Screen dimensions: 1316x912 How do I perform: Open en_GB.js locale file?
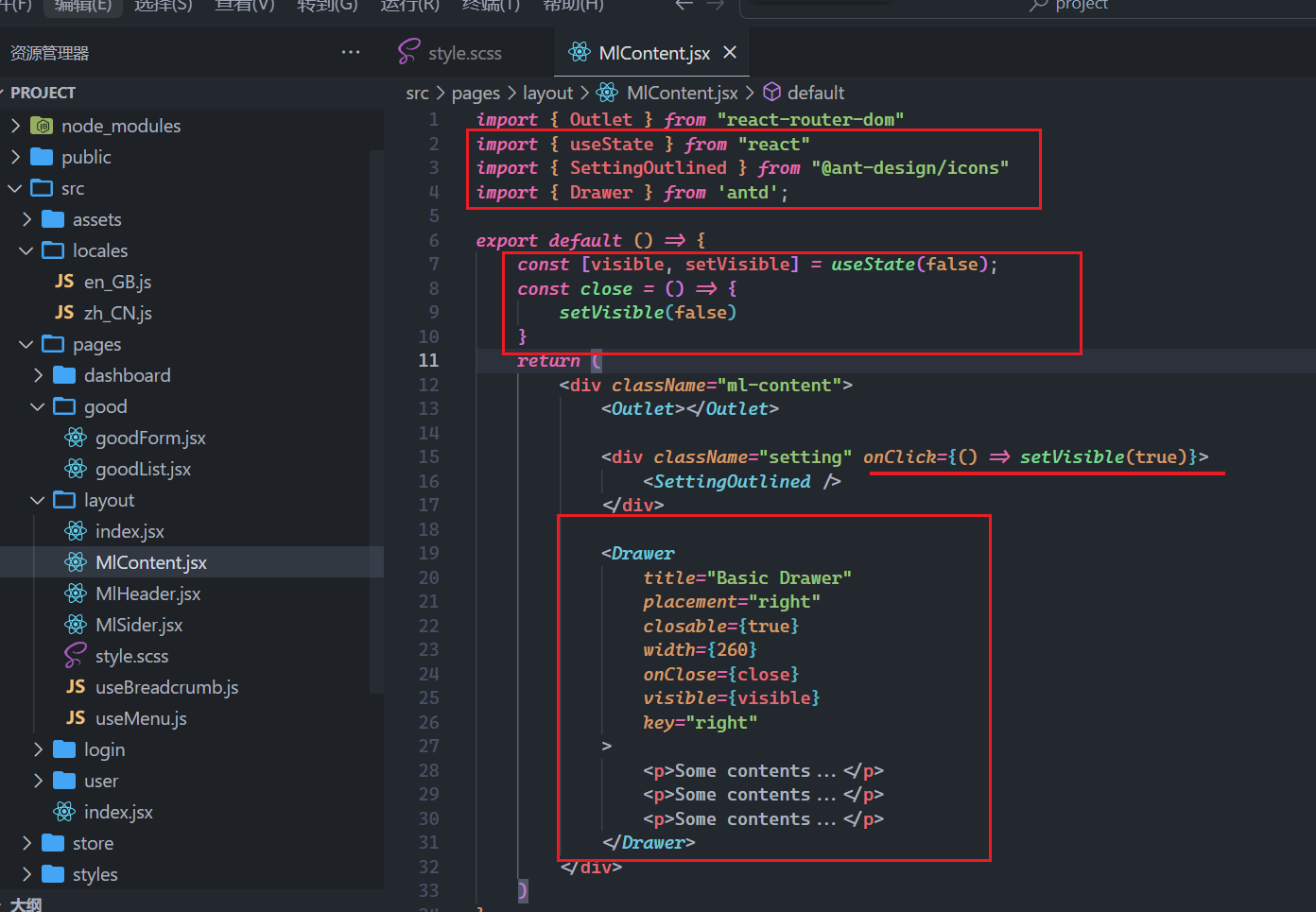[117, 282]
